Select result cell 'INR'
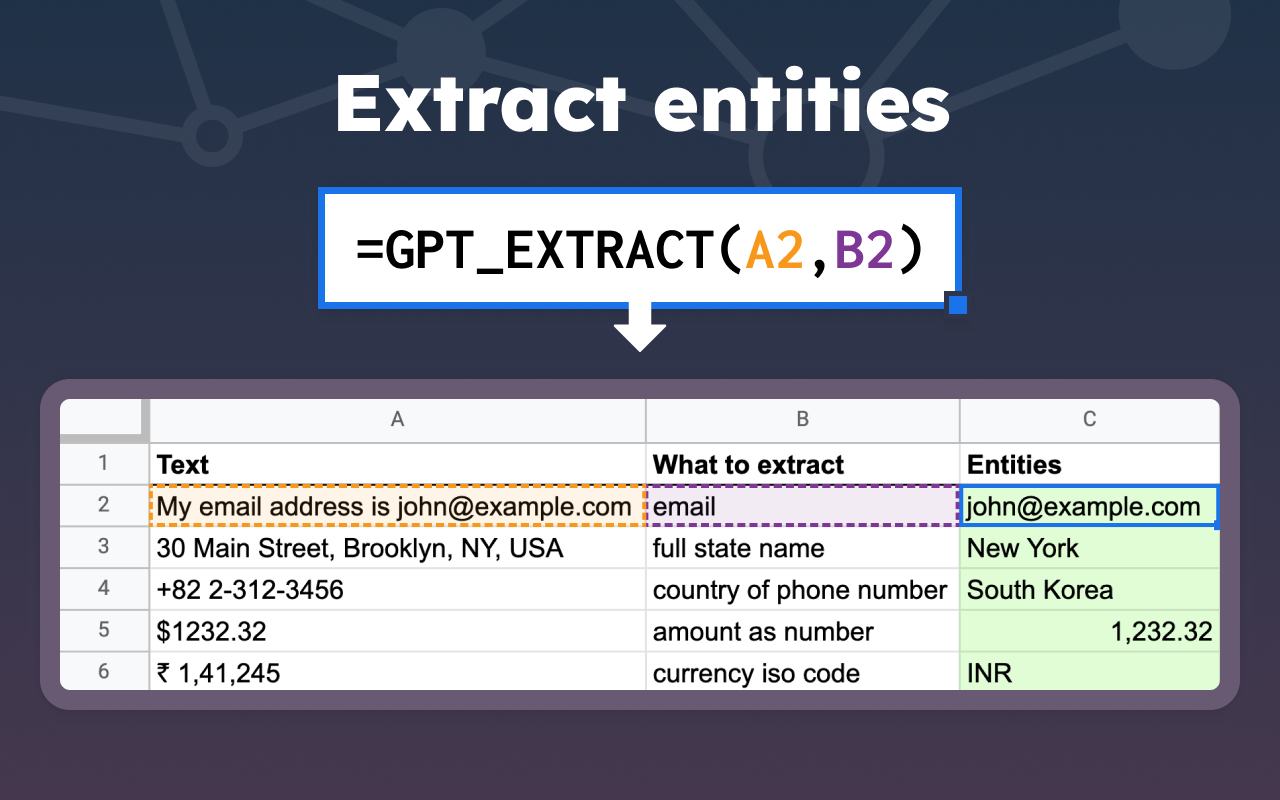 pos(1090,671)
